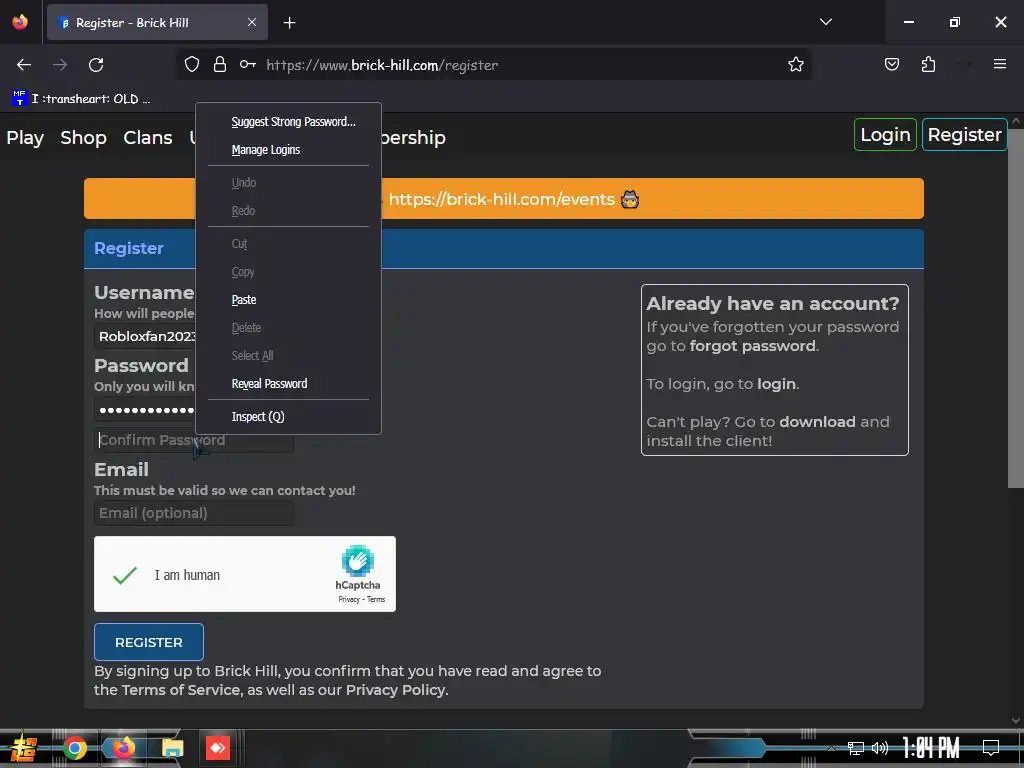Open the Shop navigation link
The height and width of the screenshot is (768, 1024).
tap(84, 138)
